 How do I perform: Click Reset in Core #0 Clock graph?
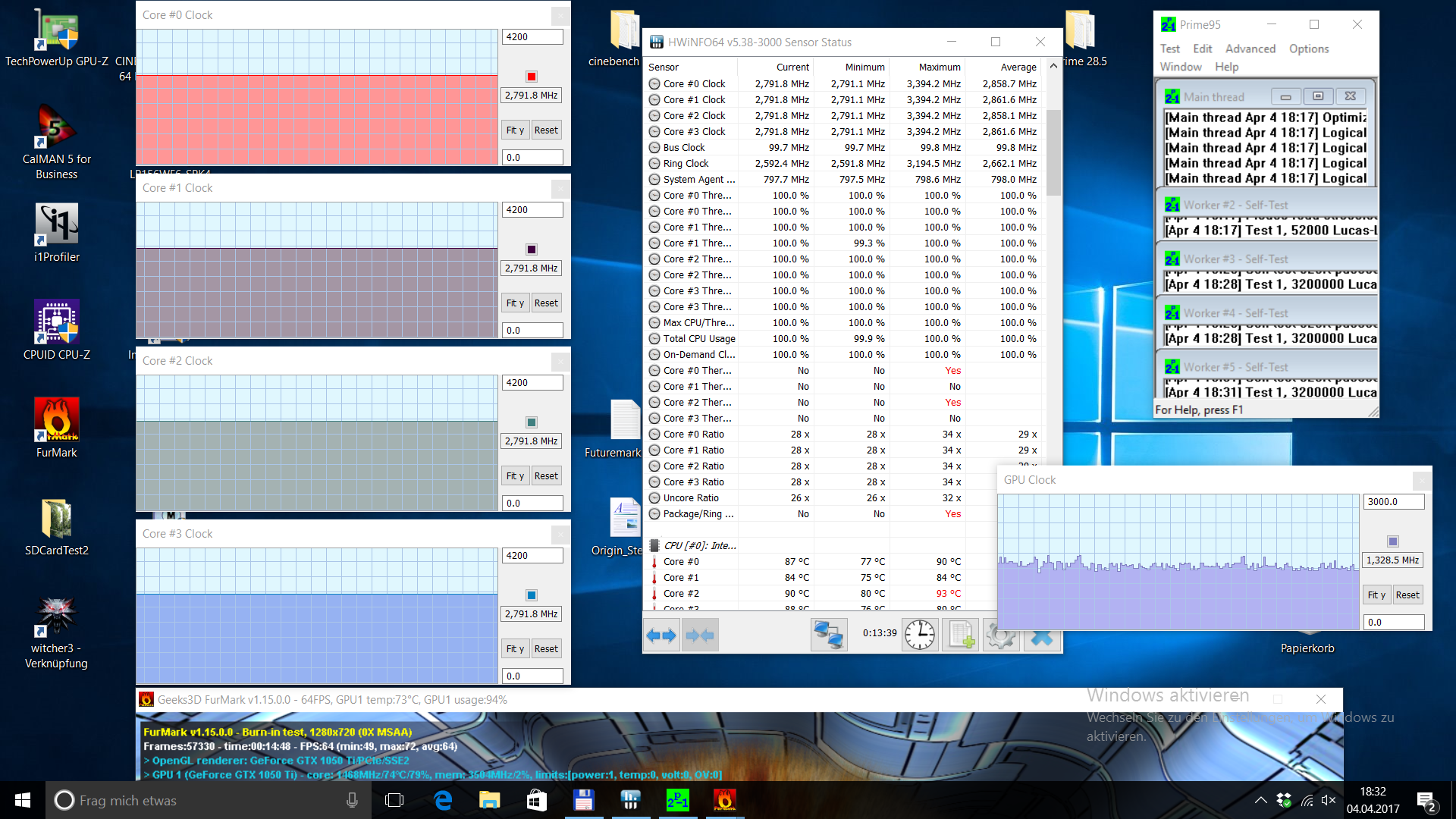pyautogui.click(x=546, y=130)
